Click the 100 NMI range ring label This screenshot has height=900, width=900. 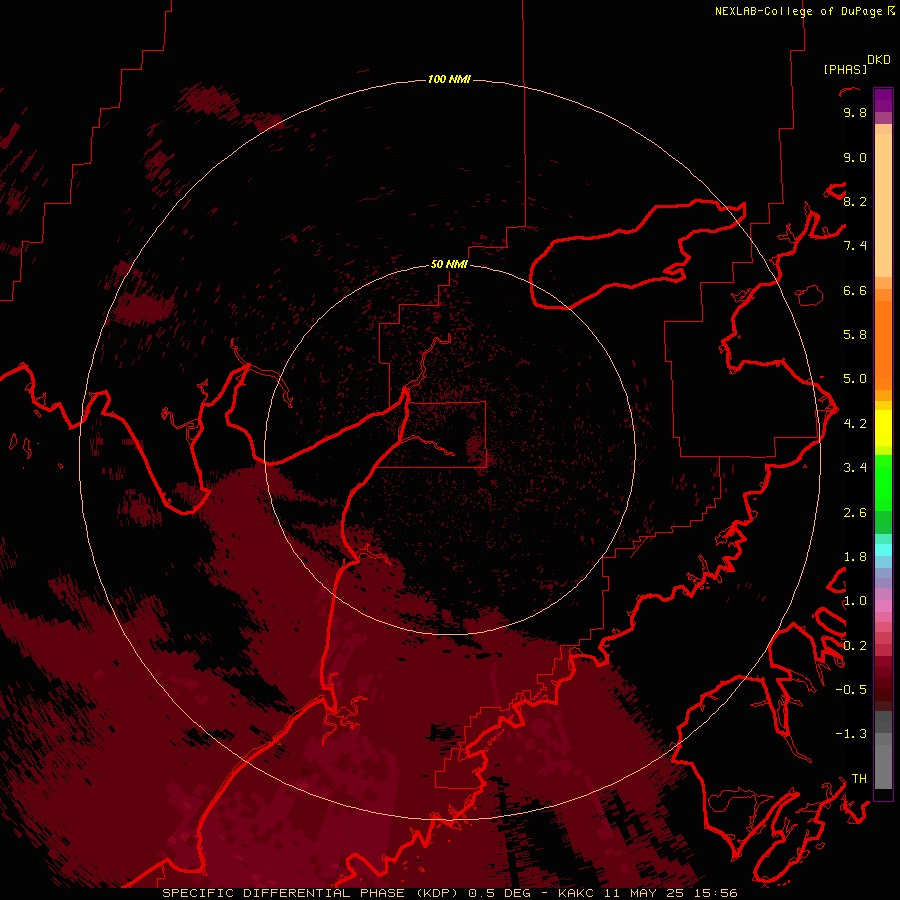449,79
